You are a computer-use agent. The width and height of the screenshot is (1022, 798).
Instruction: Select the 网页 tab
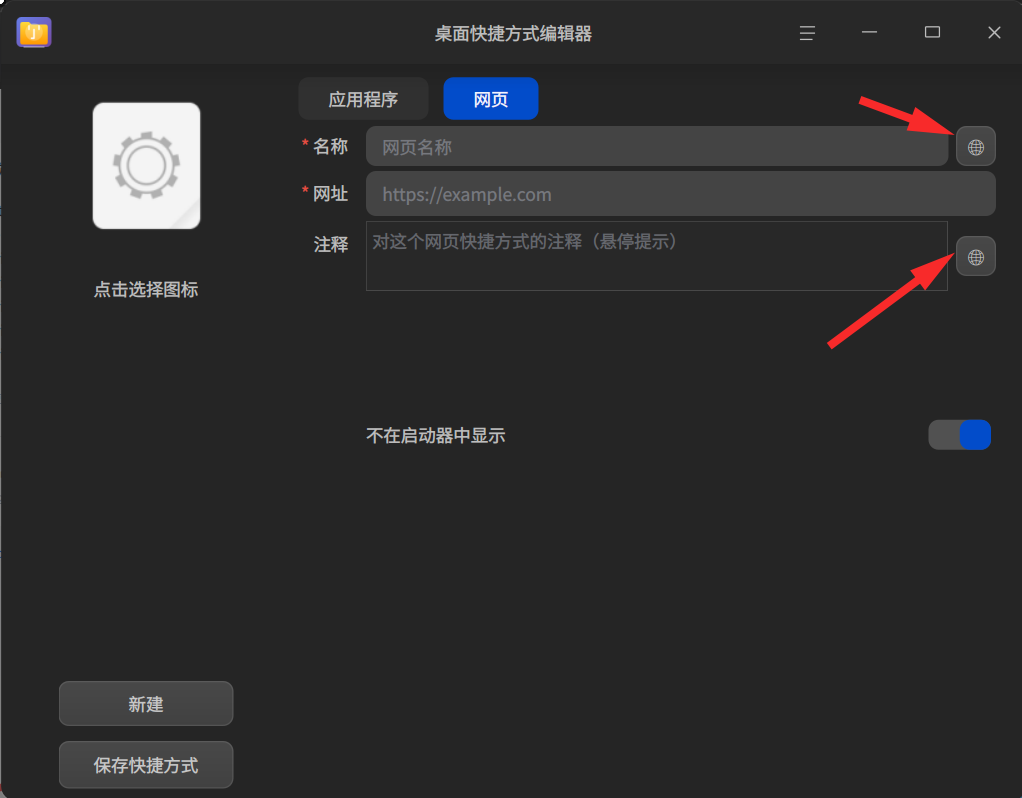491,99
